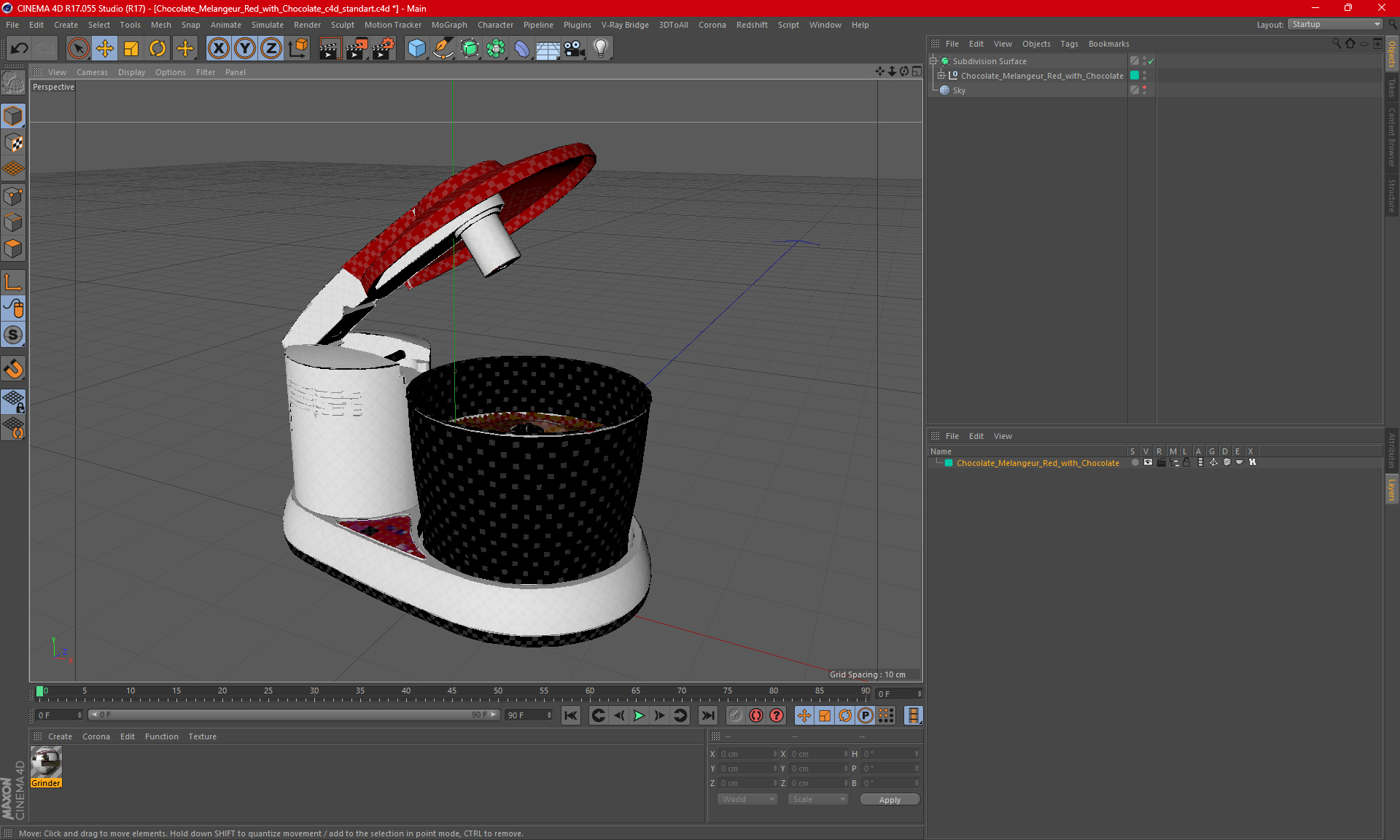Toggle Parameter key recording P icon
Viewport: 1400px width, 840px height.
pos(866,715)
